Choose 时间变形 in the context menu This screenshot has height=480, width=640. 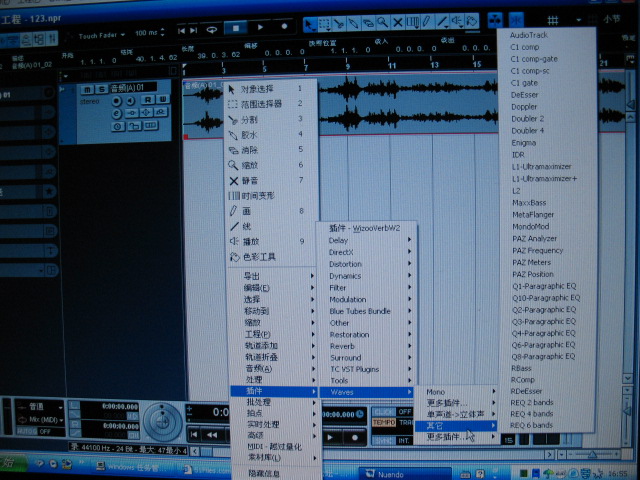(271, 196)
